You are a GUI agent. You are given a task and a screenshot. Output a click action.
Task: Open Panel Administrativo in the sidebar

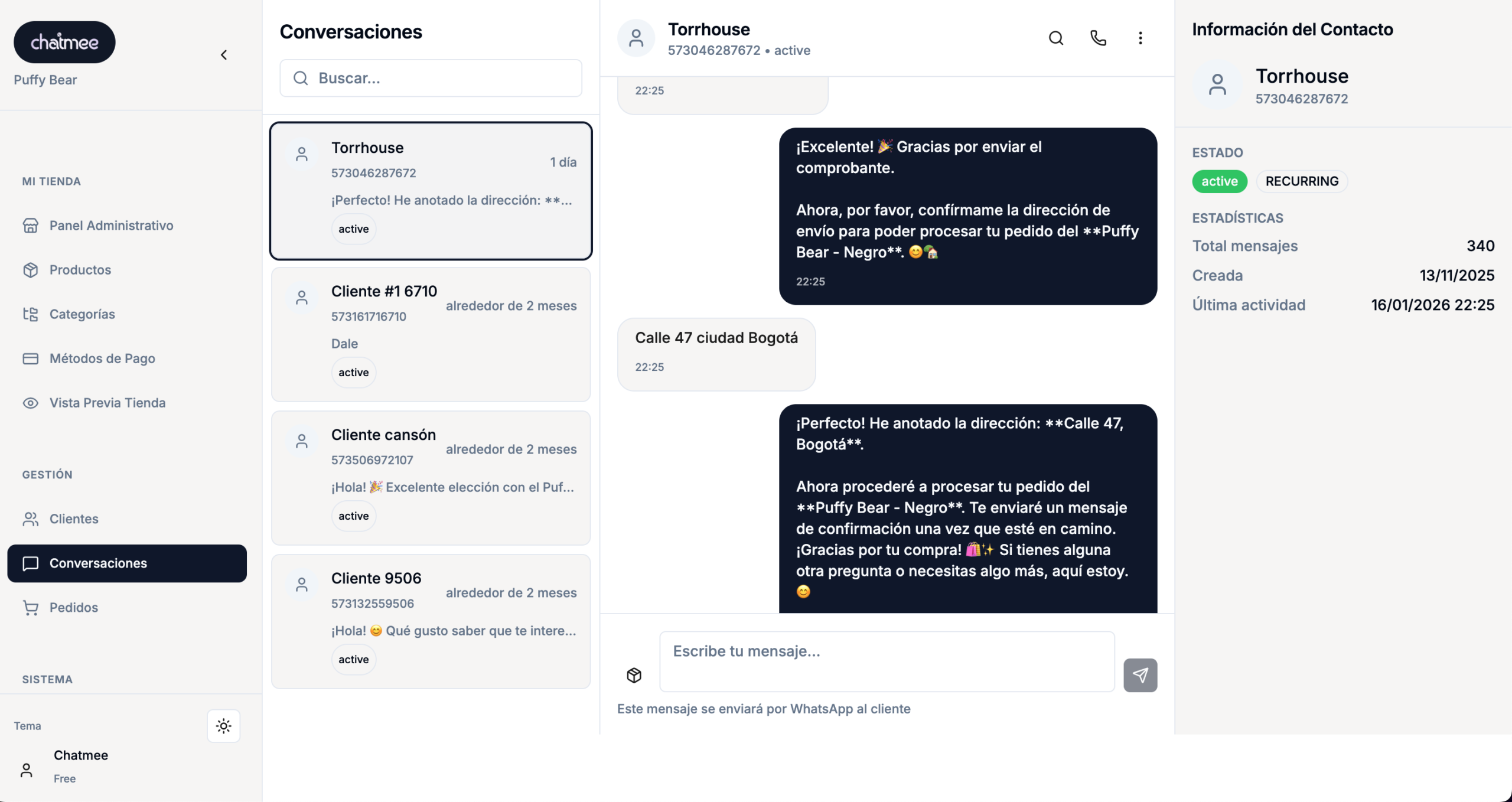click(111, 226)
